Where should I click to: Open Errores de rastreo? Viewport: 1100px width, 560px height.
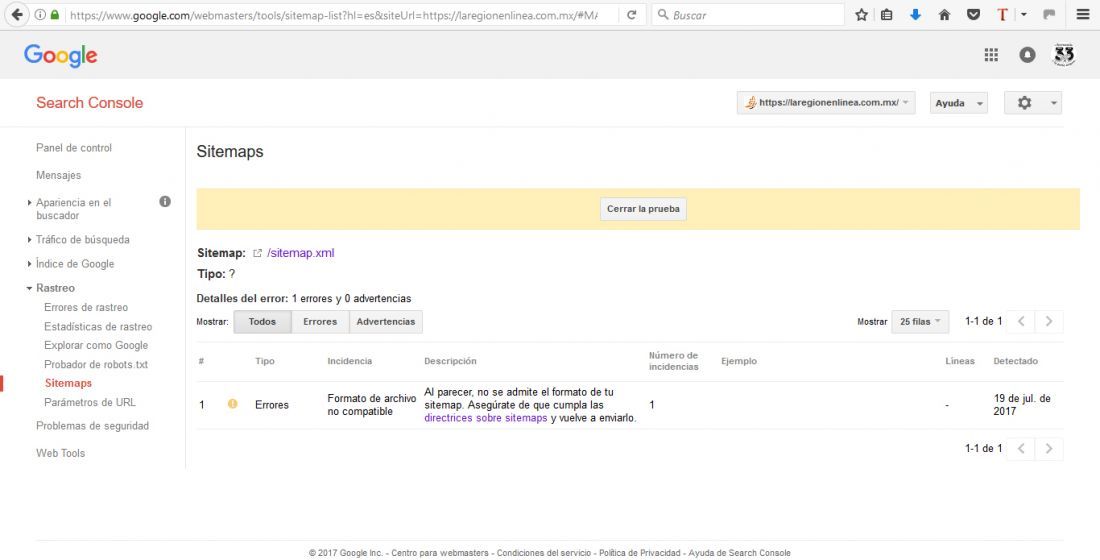click(x=86, y=307)
